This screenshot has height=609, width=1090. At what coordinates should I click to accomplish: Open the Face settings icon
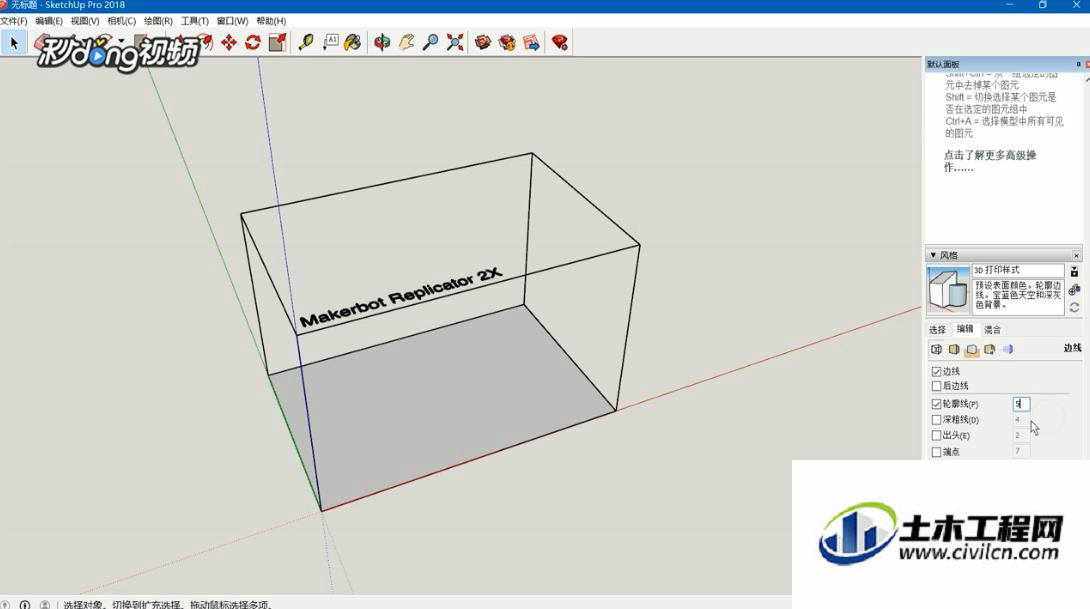954,349
